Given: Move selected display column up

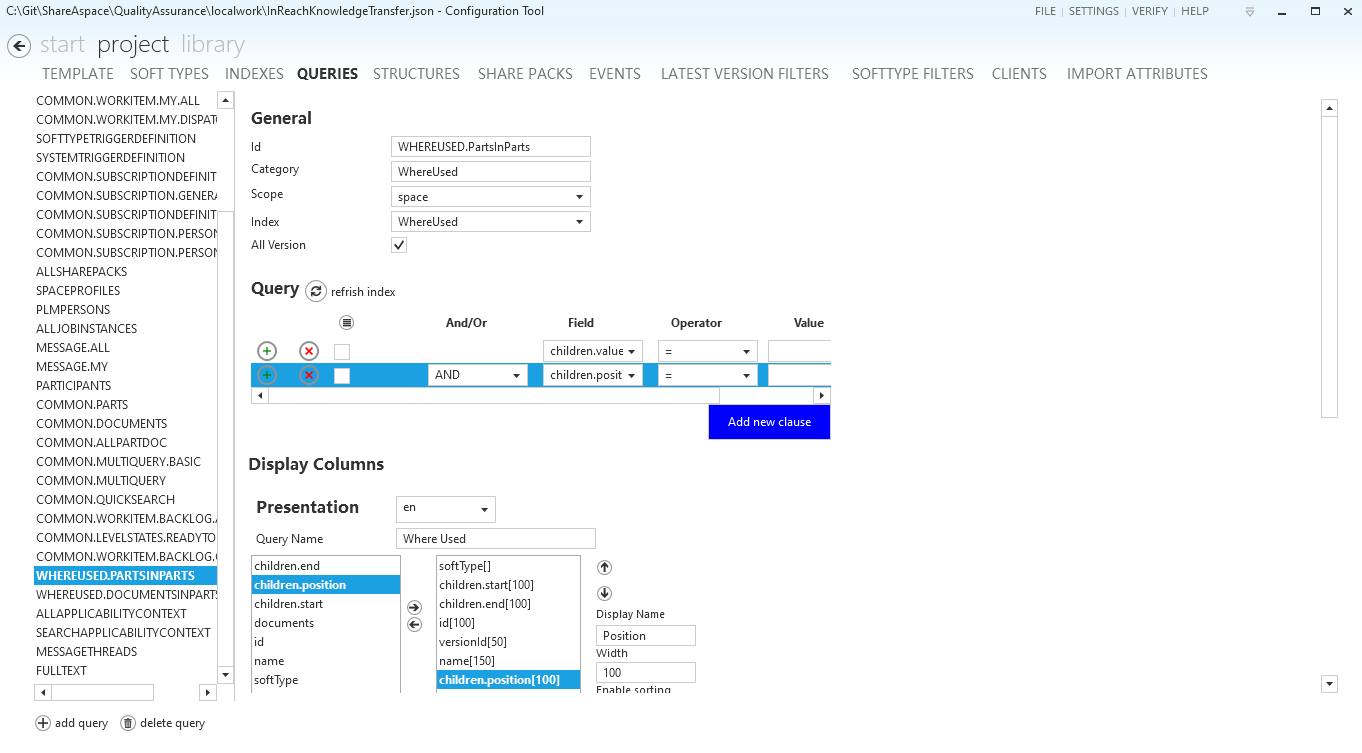Looking at the screenshot, I should [x=604, y=567].
